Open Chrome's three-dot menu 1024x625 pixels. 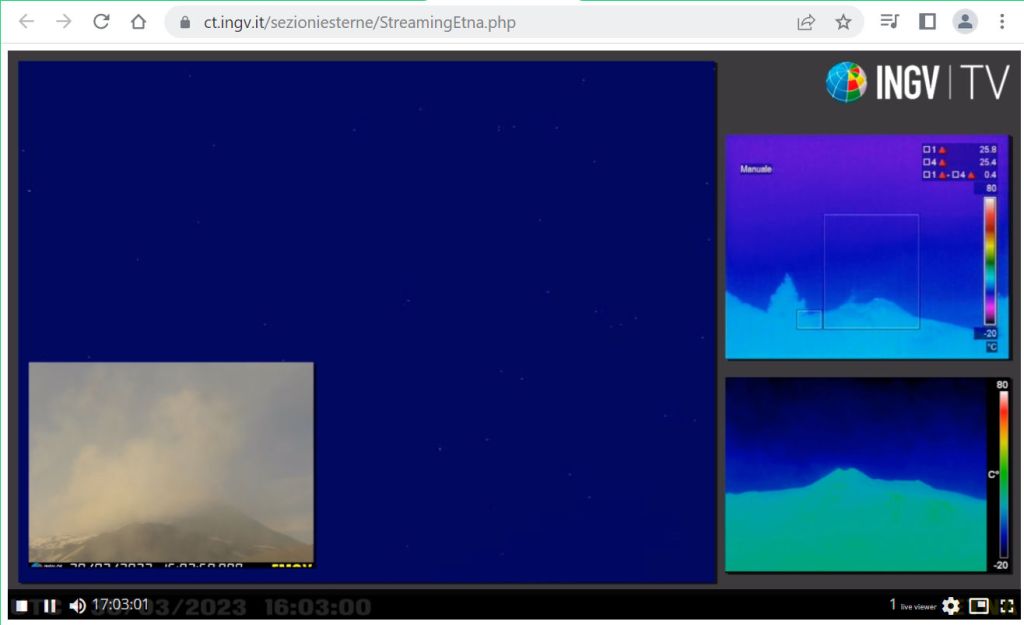[1002, 22]
